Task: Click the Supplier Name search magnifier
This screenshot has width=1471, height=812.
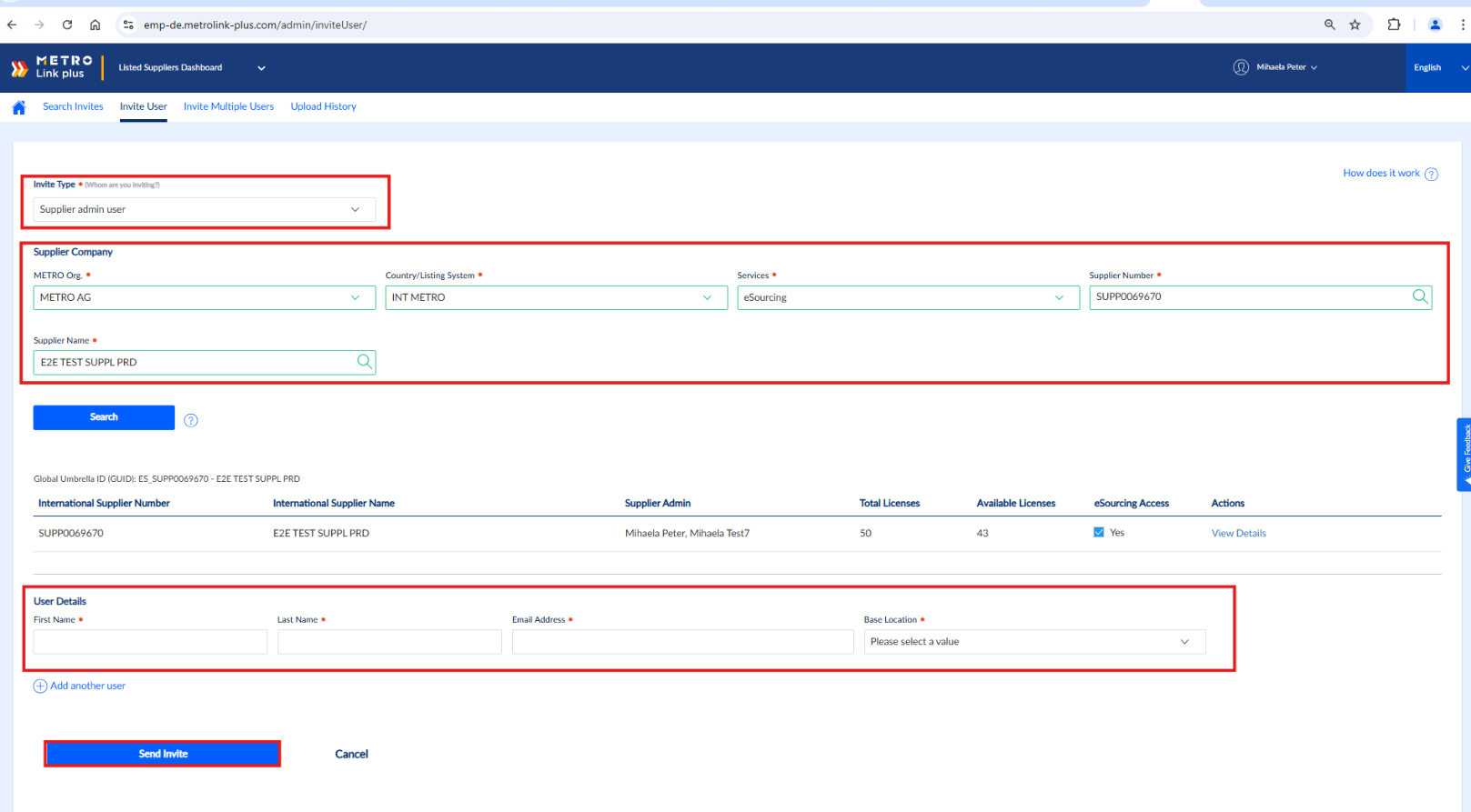Action: click(x=364, y=362)
